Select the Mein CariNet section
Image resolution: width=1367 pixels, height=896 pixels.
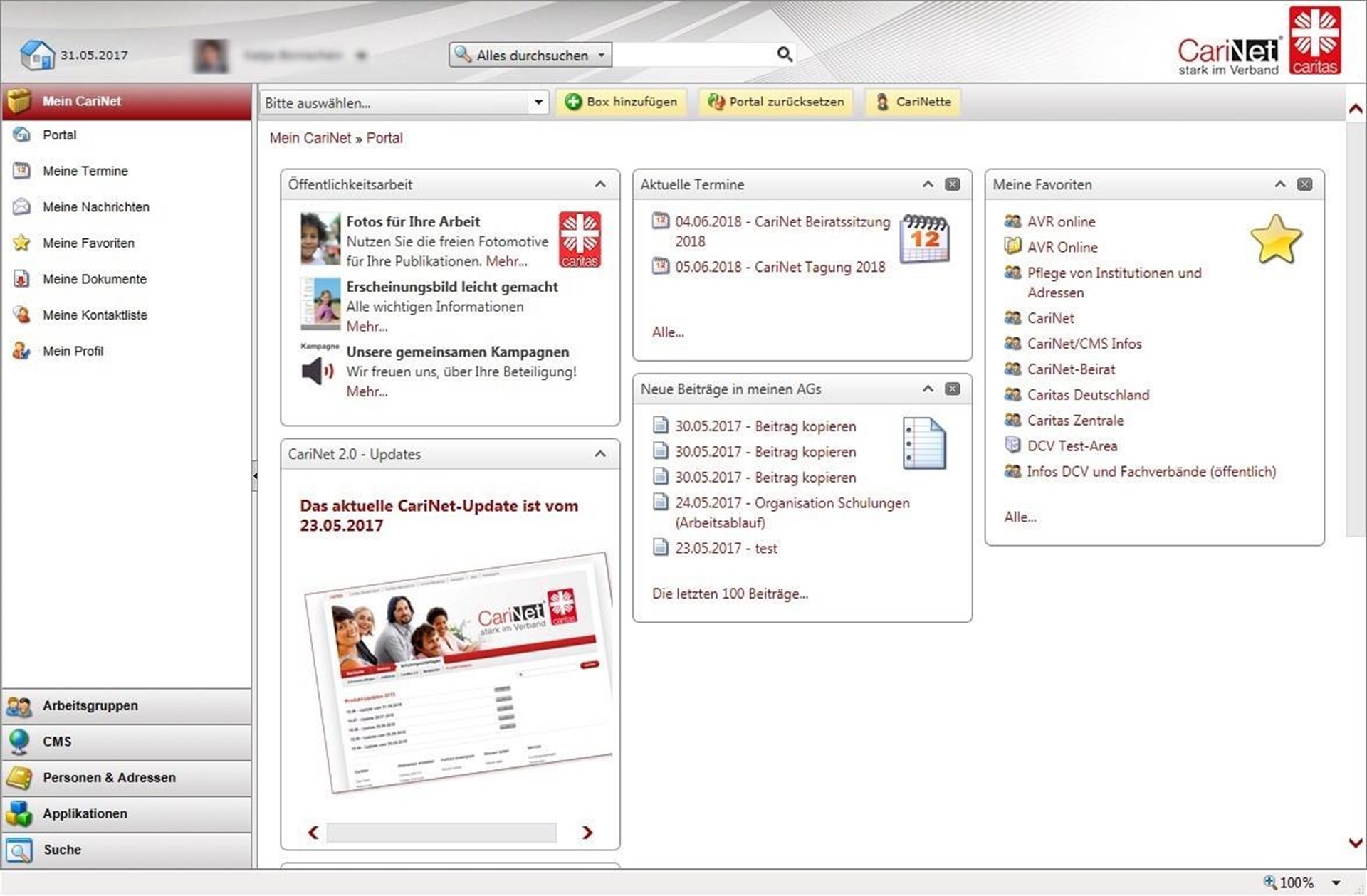pyautogui.click(x=127, y=101)
